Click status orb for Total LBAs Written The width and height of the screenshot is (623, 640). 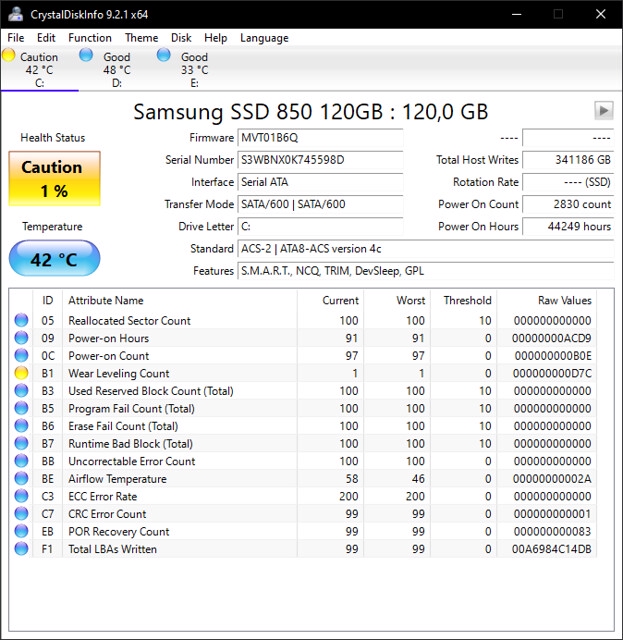21,548
